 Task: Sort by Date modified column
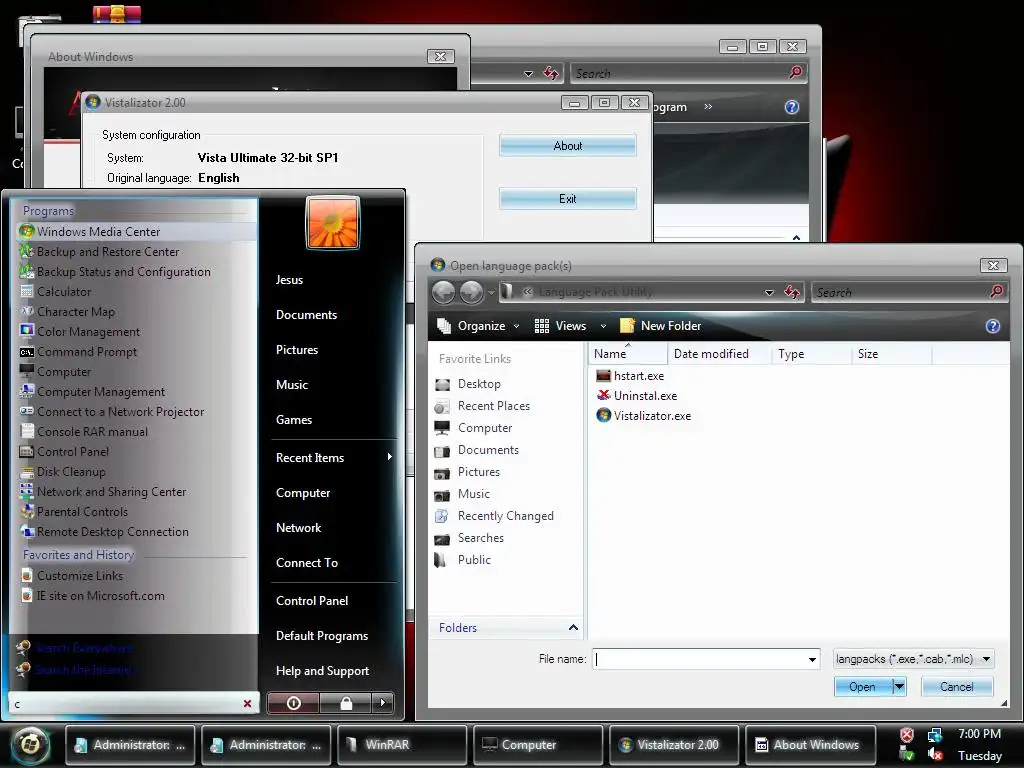tap(719, 354)
